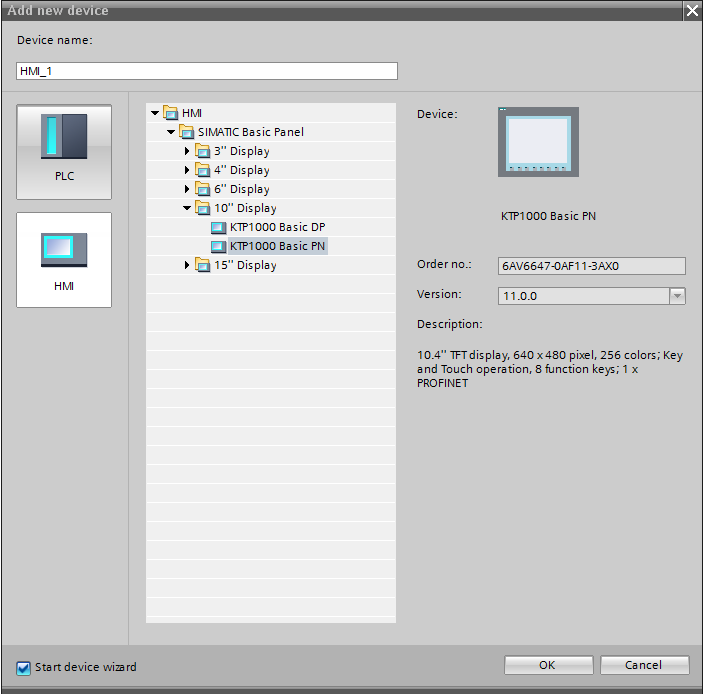Click the description text mentioning PROFINET

550,369
